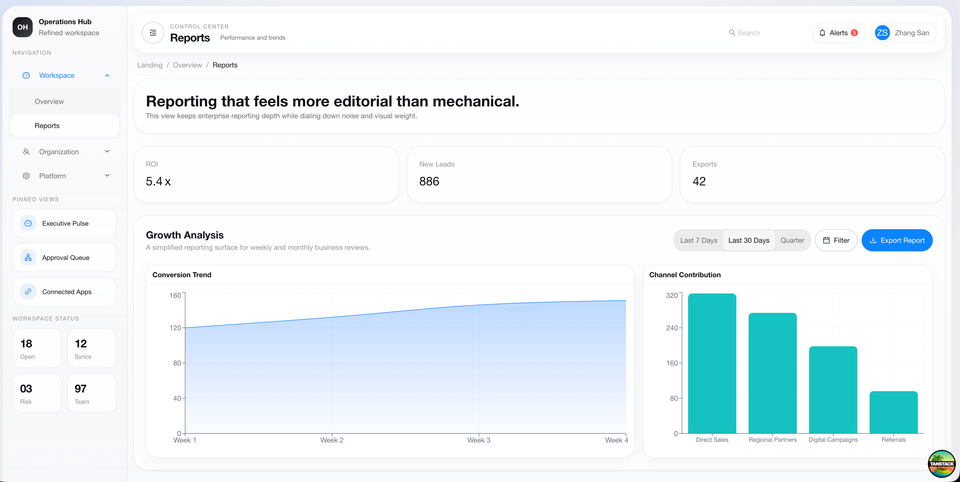This screenshot has height=482, width=960.
Task: Select the Workspace navigation item
Action: (64, 75)
